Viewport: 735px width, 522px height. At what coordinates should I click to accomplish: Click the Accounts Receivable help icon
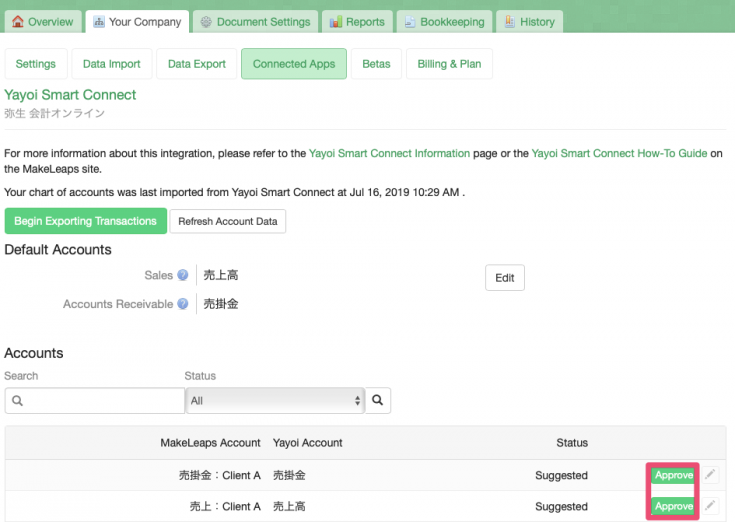183,304
